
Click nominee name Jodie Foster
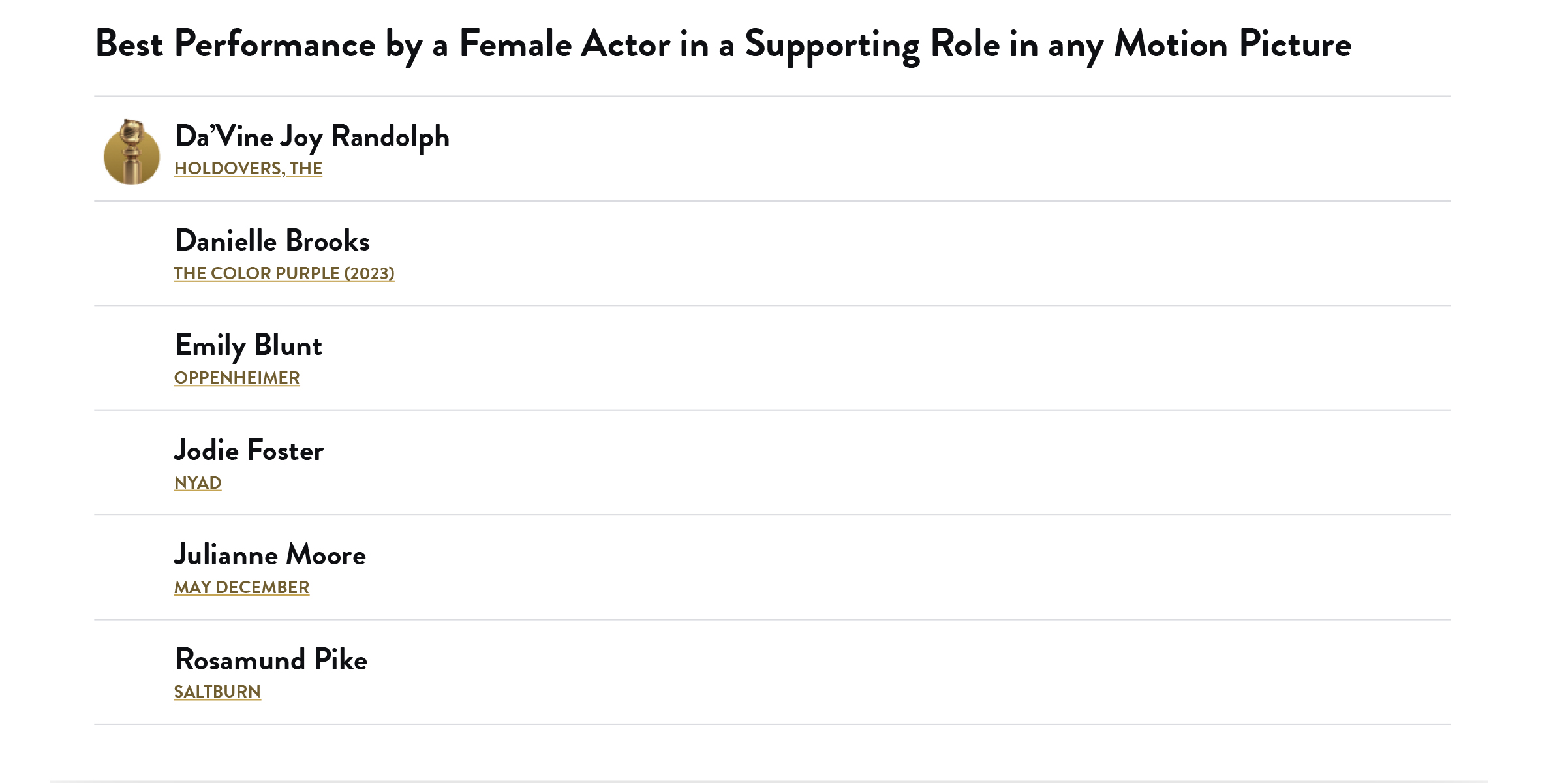click(x=249, y=451)
